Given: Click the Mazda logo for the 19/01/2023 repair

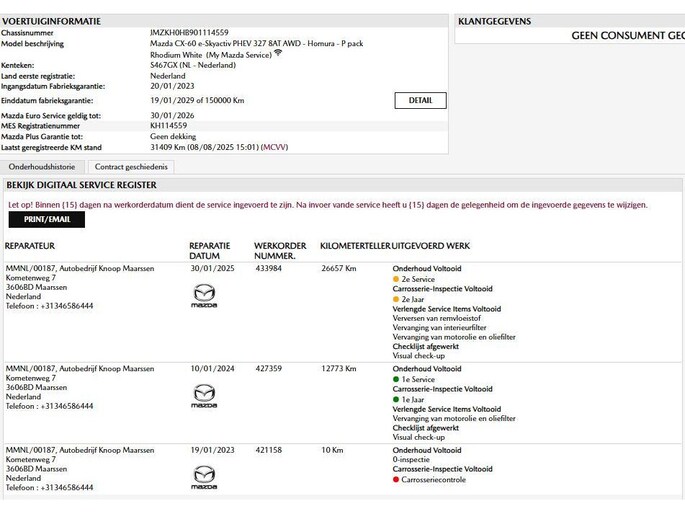Looking at the screenshot, I should point(203,477).
